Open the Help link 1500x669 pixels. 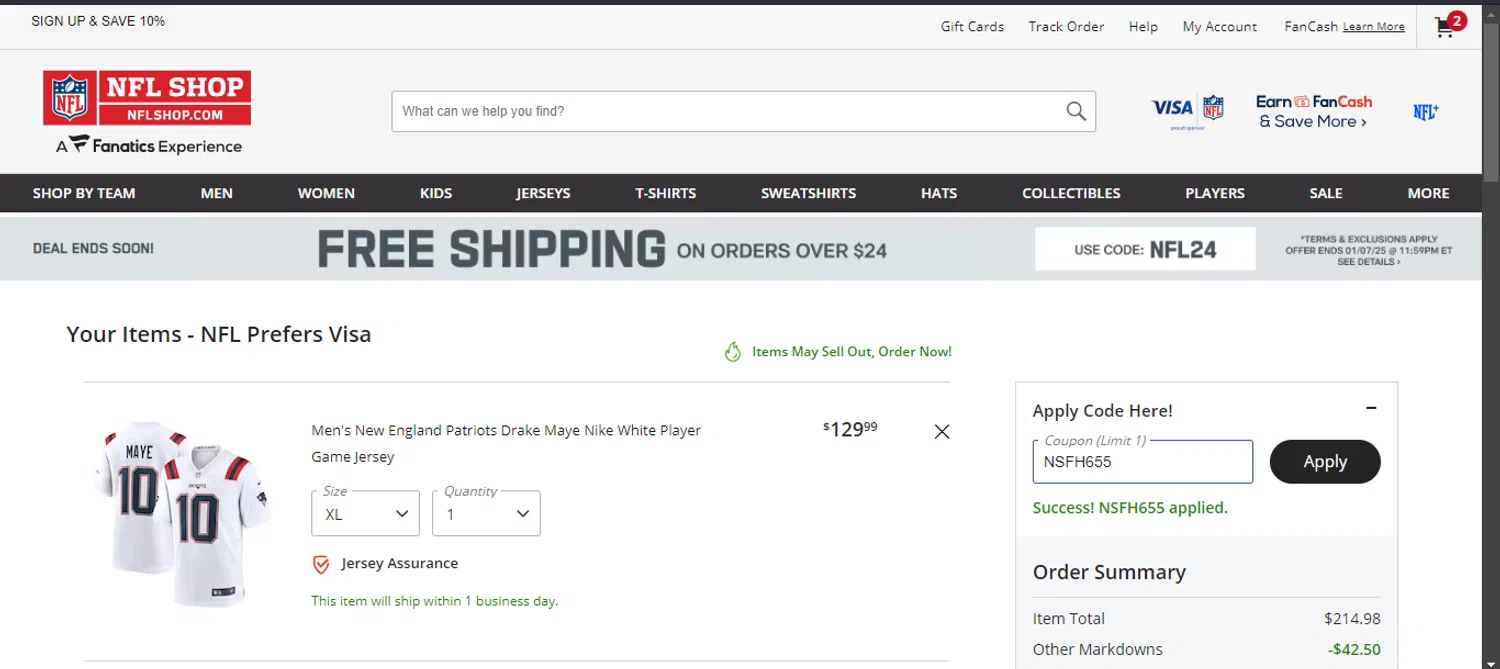[1143, 27]
